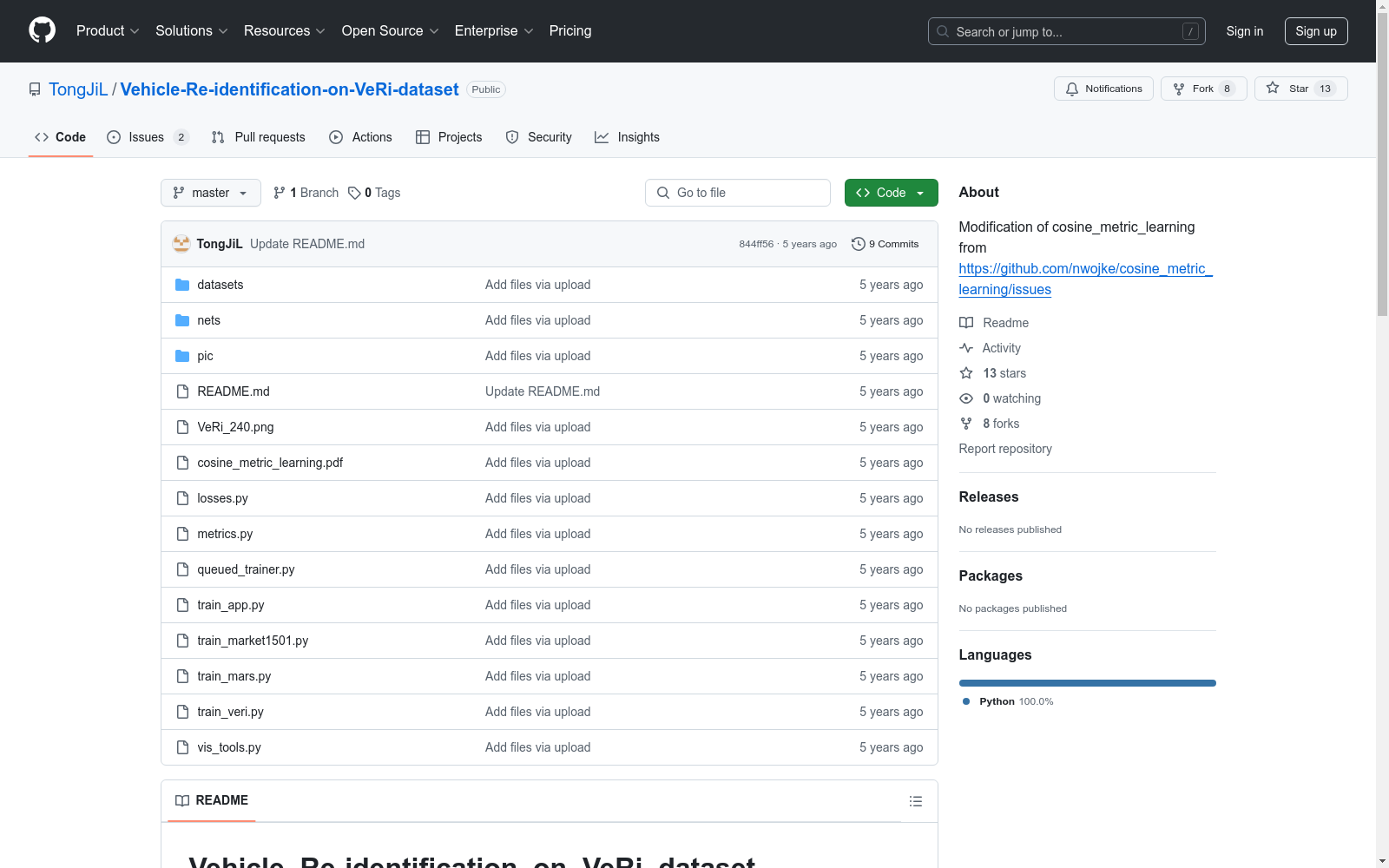Star this repository
Image resolution: width=1389 pixels, height=868 pixels.
pyautogui.click(x=1300, y=89)
